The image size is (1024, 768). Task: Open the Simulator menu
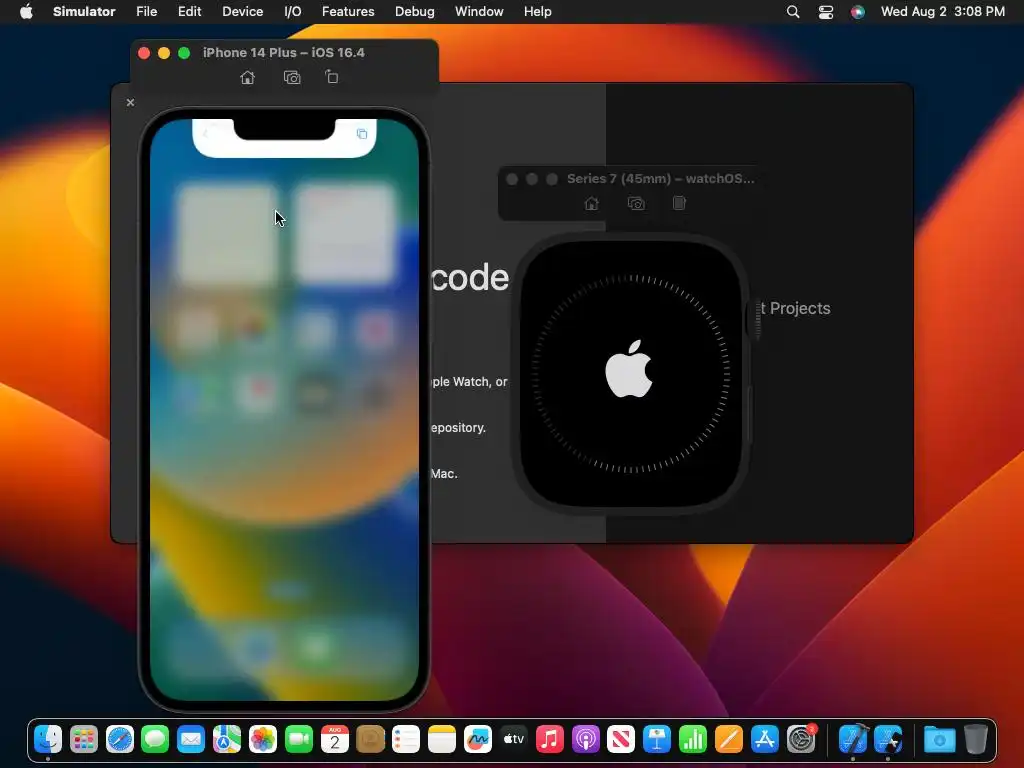tap(84, 12)
